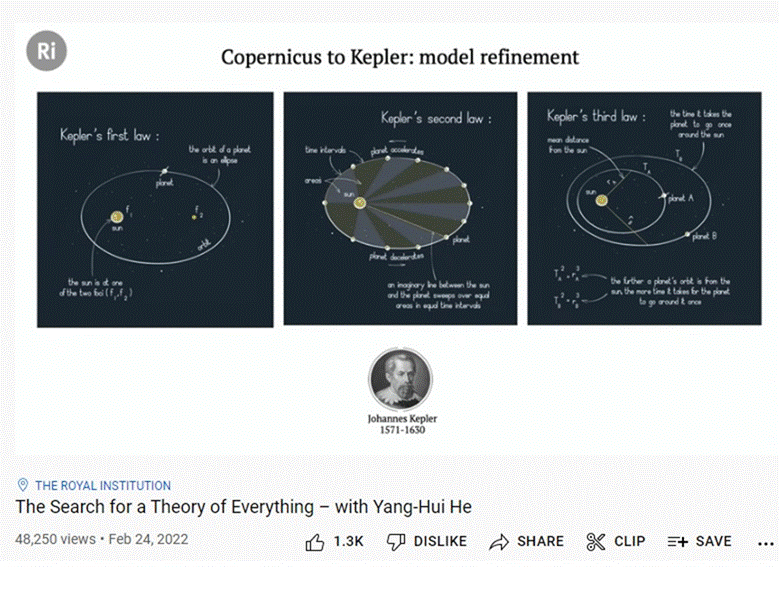Screen dimensions: 779x602
Task: Click the thumbs-up like icon
Action: (x=314, y=542)
